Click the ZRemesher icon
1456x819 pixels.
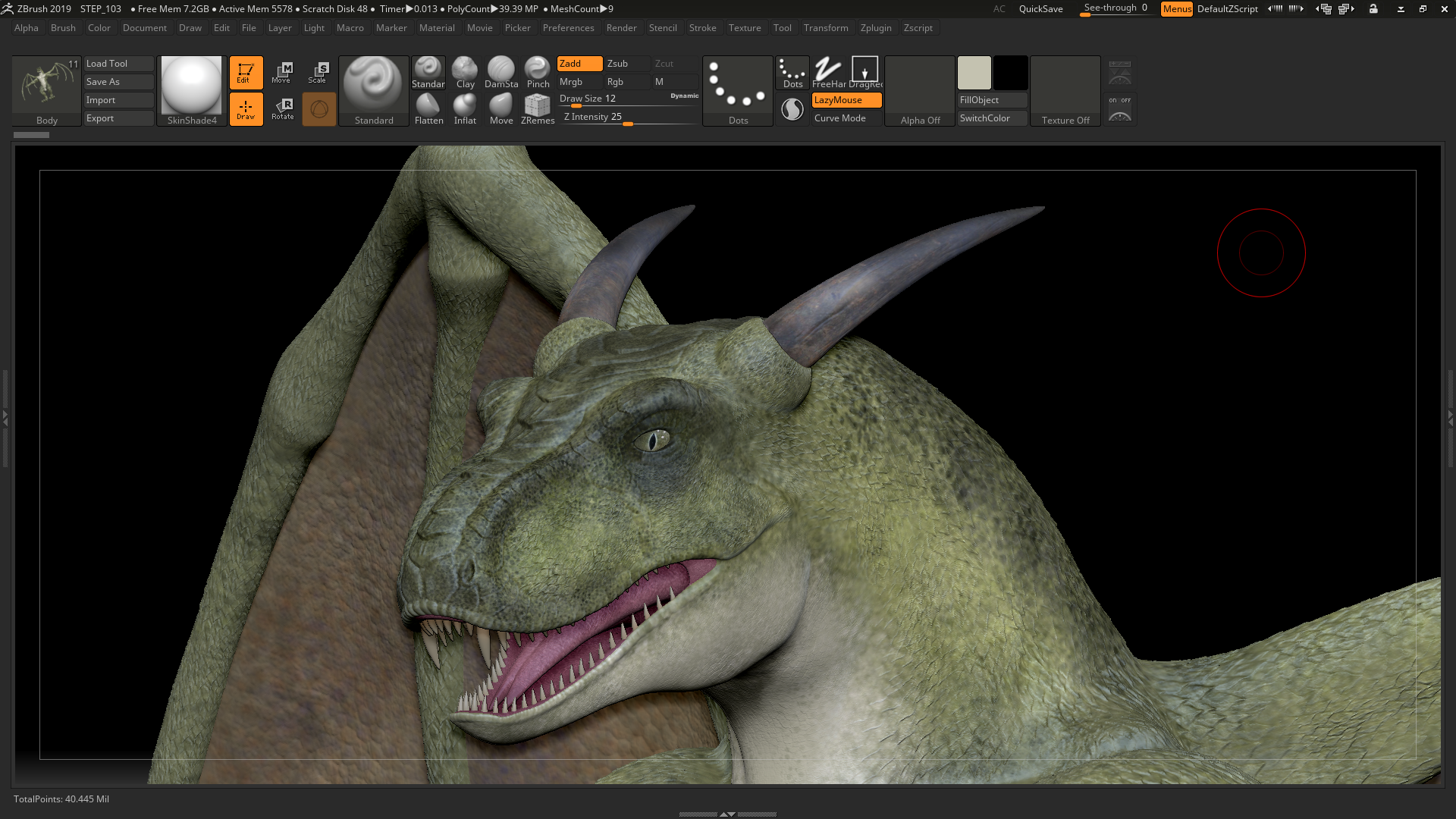[538, 108]
